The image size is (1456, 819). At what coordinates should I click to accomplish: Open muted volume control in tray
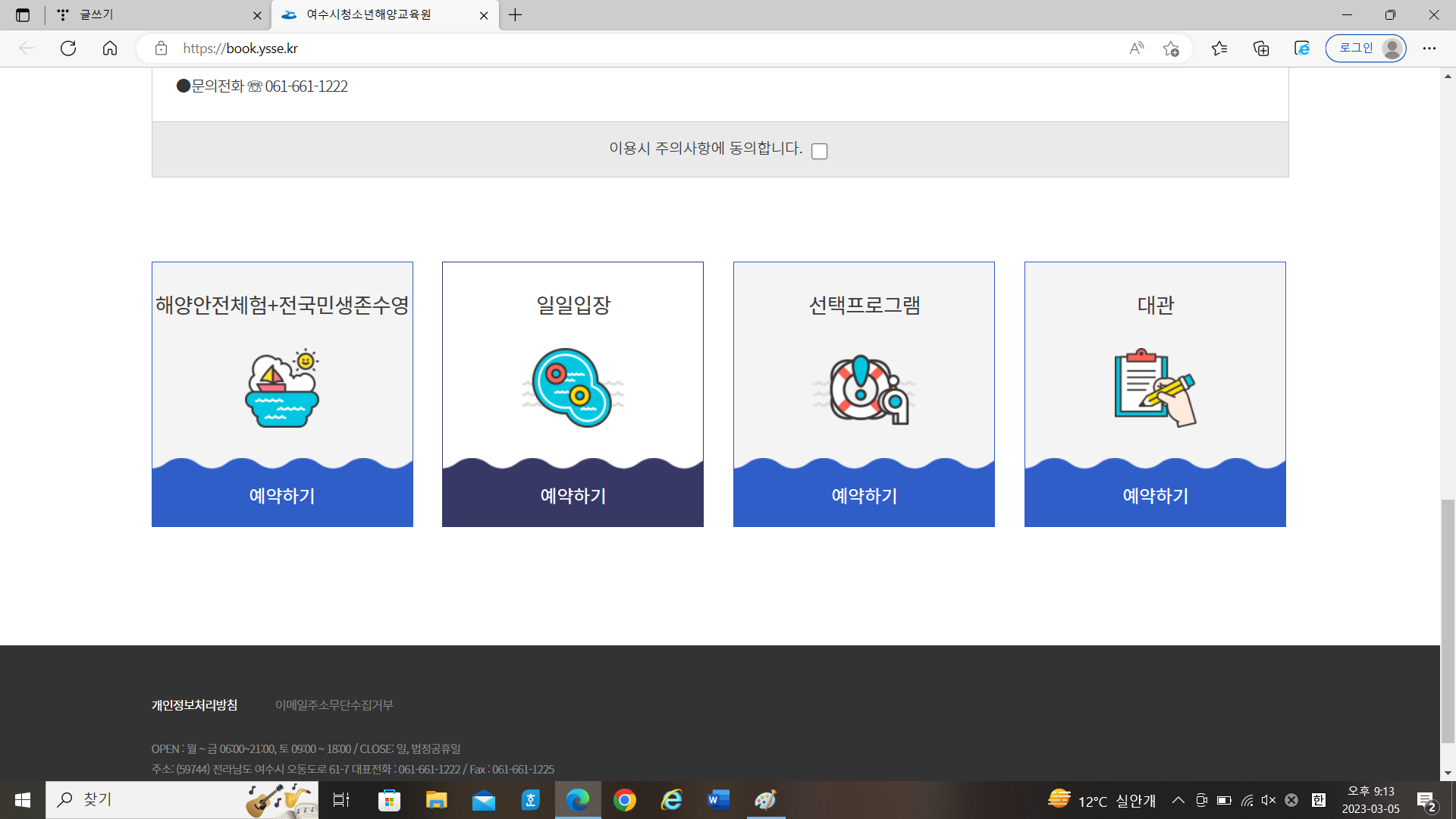(1269, 800)
